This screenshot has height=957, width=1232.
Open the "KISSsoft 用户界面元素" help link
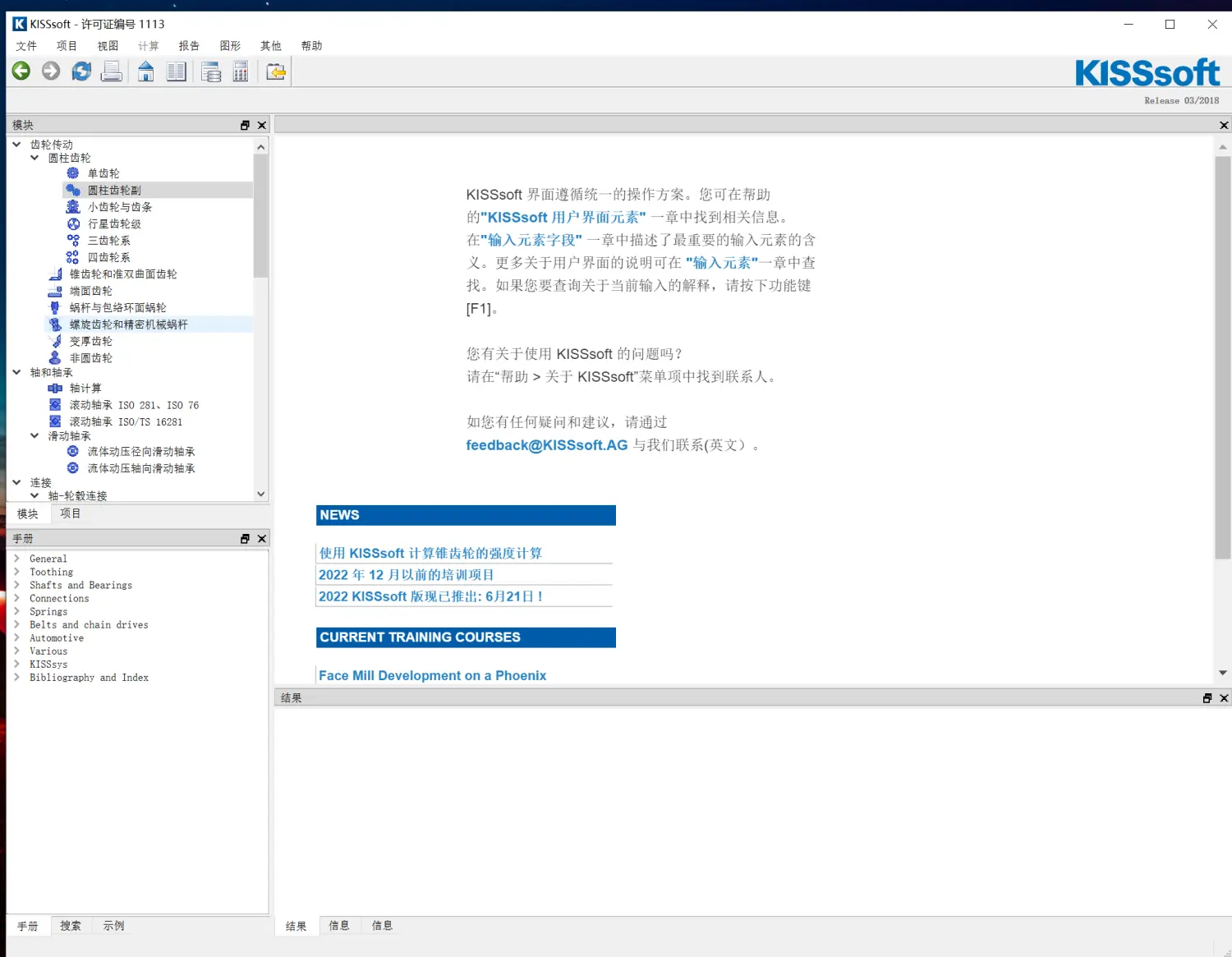click(563, 218)
